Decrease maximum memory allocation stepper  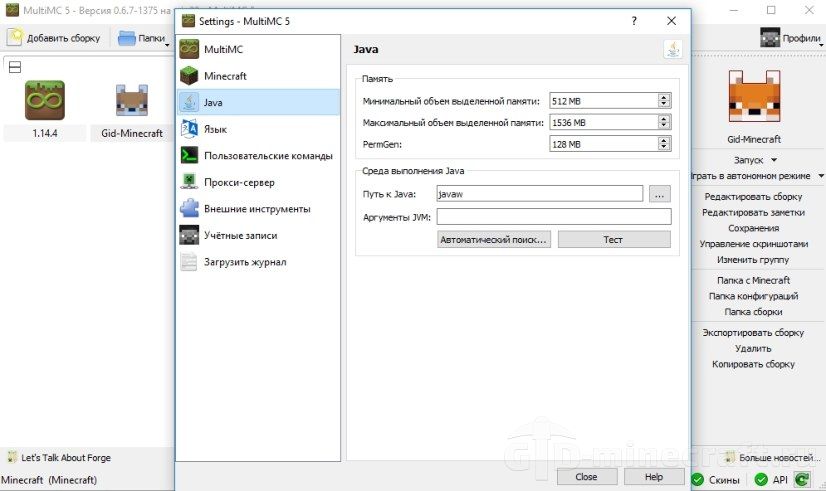click(664, 125)
